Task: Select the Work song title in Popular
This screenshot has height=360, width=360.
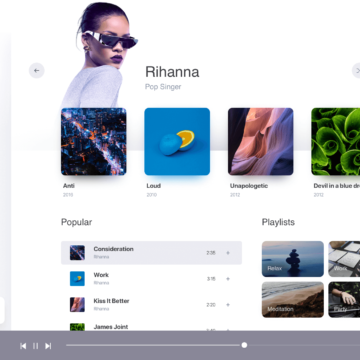Action: pyautogui.click(x=101, y=275)
